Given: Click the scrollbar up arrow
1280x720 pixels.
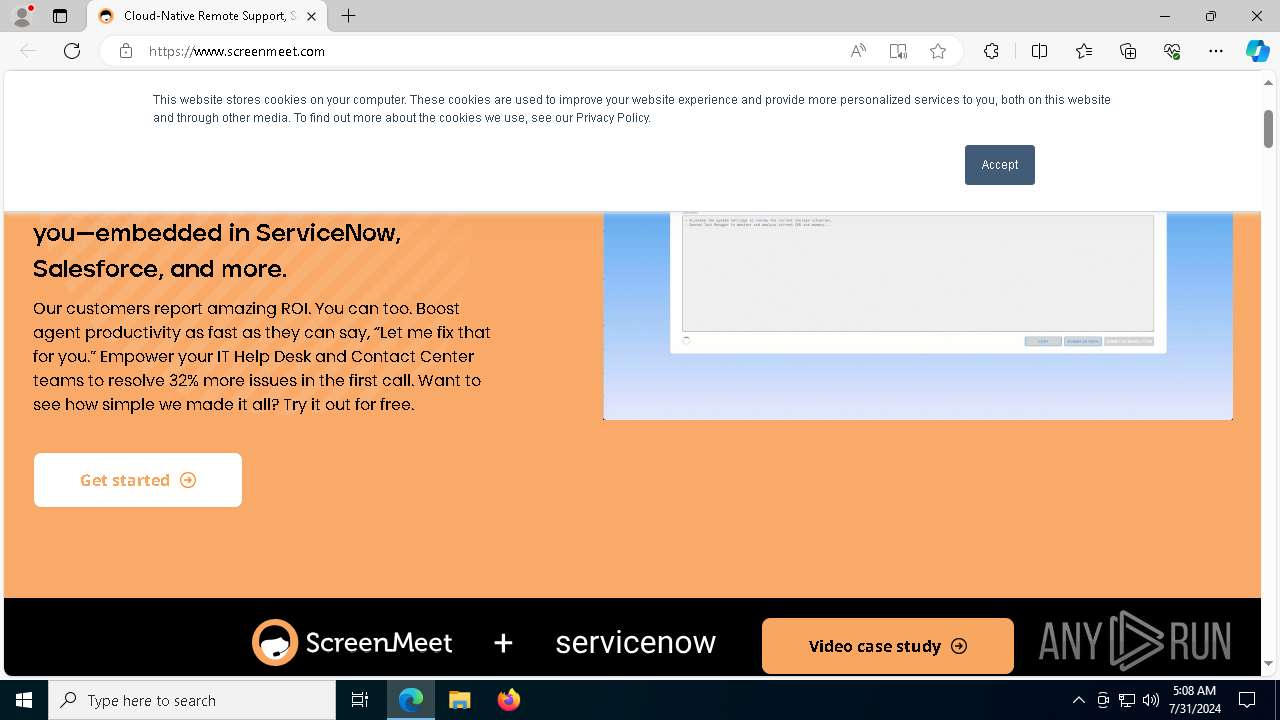Looking at the screenshot, I should click(x=1268, y=82).
